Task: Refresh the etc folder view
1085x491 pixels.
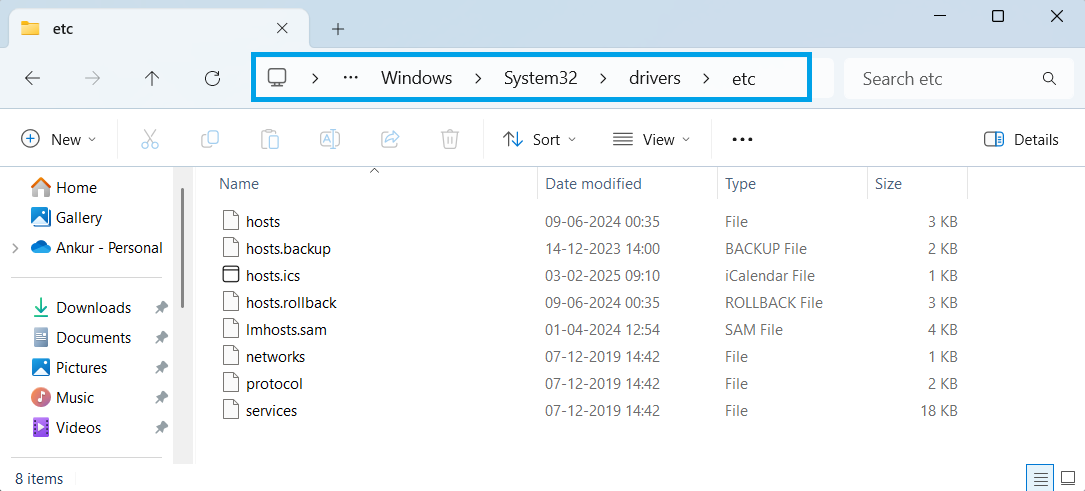Action: [212, 79]
